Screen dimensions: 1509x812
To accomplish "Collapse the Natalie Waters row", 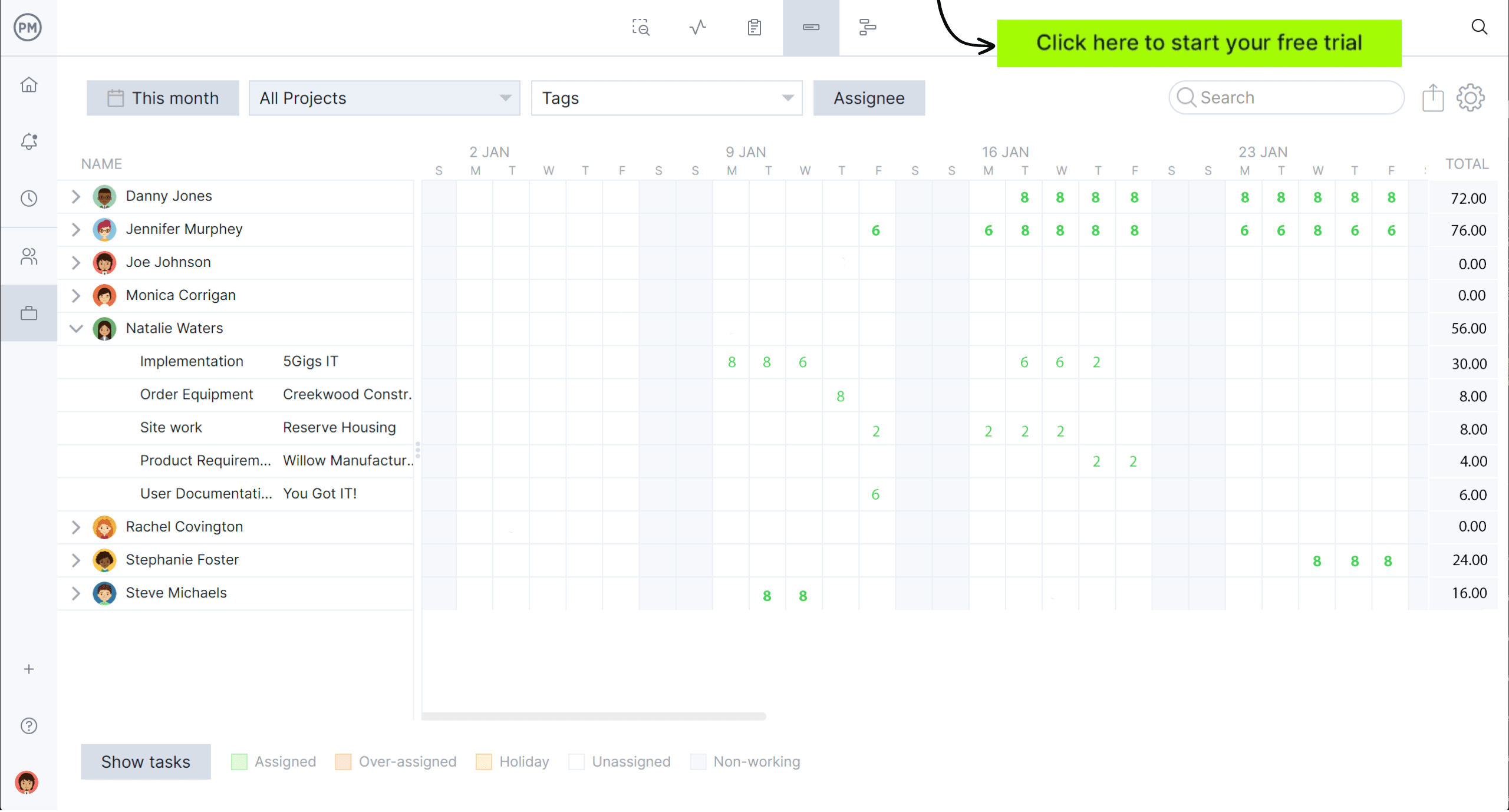I will [x=76, y=328].
